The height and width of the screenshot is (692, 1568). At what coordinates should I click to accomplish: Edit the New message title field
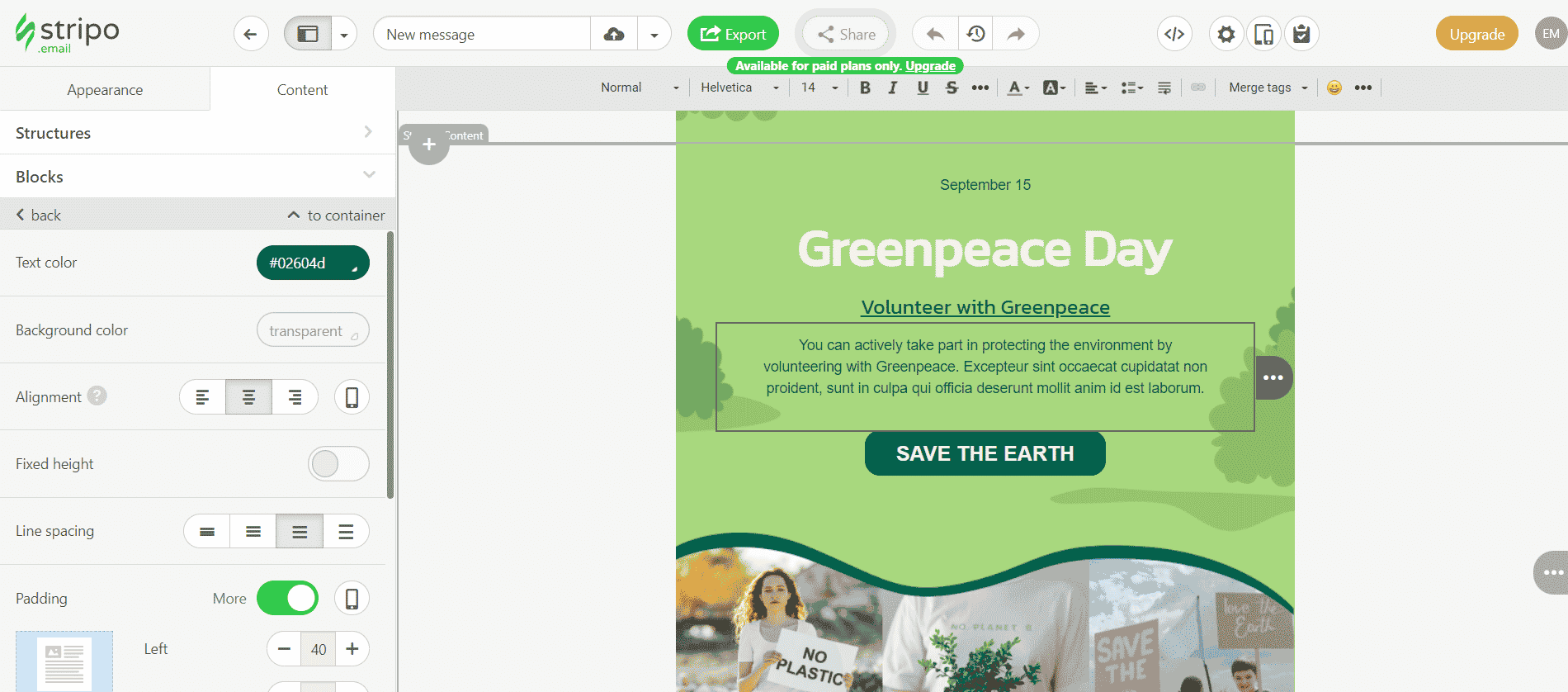(482, 34)
